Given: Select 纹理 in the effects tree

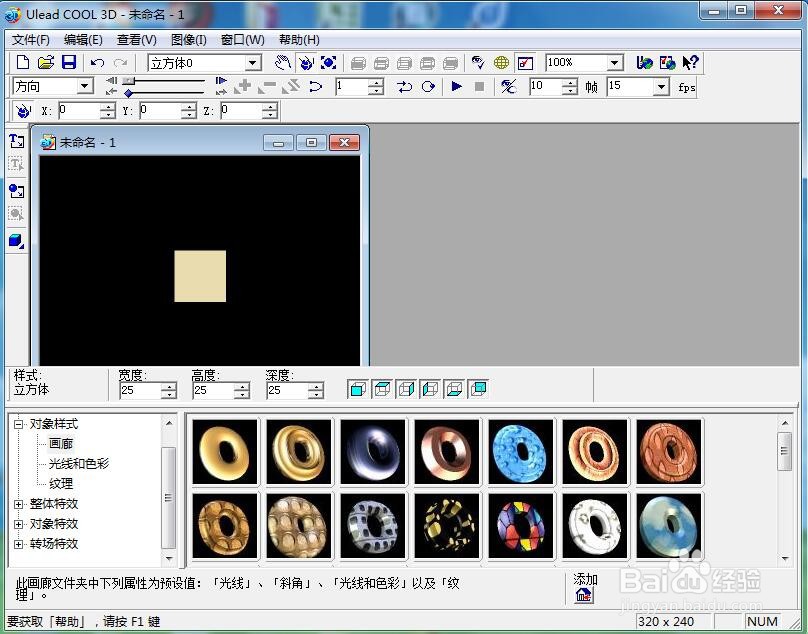Looking at the screenshot, I should click(61, 484).
